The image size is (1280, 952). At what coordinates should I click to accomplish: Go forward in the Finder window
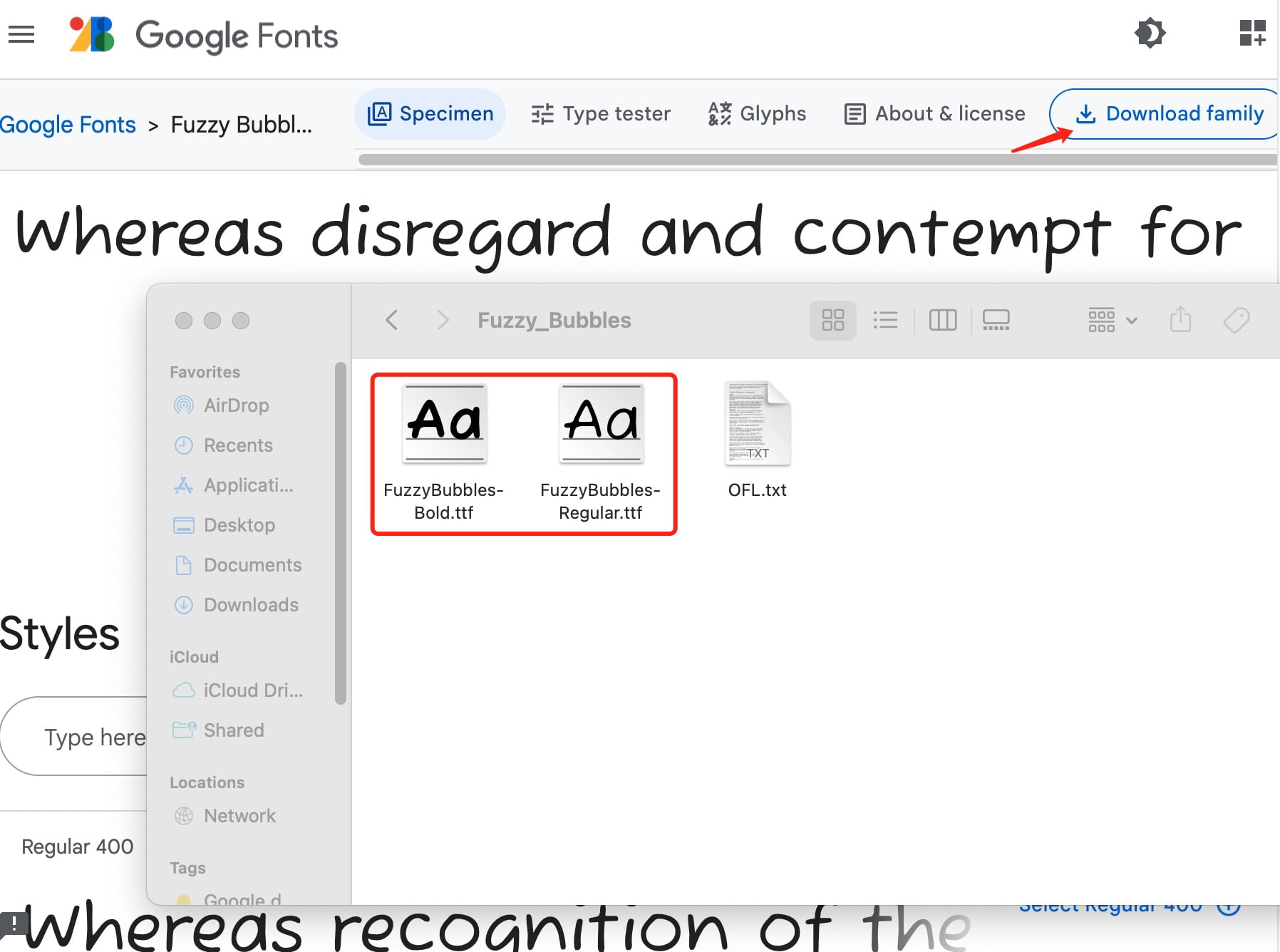(x=443, y=320)
